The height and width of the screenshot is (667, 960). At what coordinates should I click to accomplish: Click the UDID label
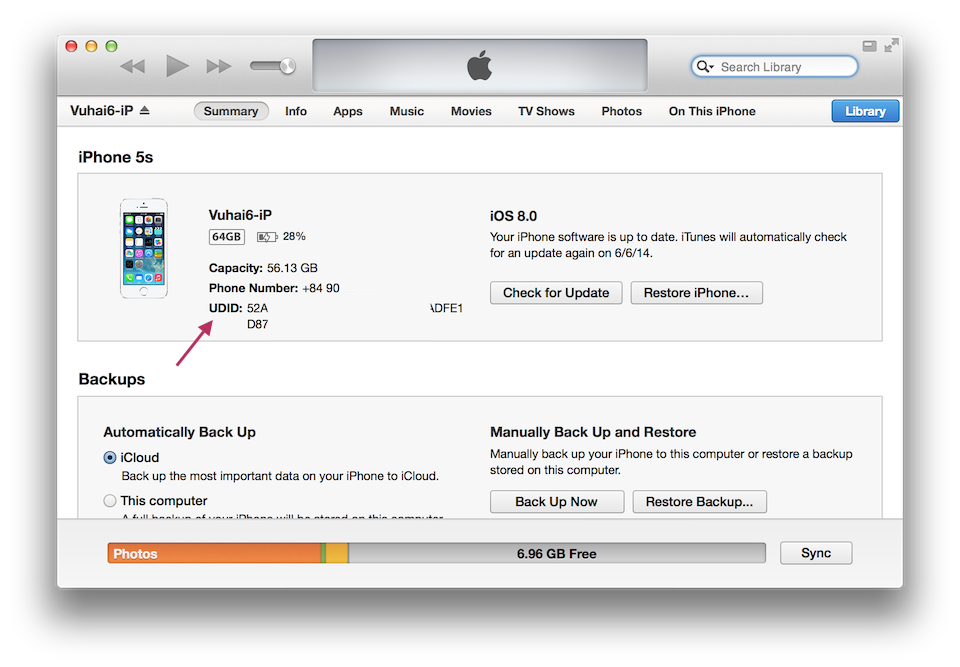click(225, 307)
